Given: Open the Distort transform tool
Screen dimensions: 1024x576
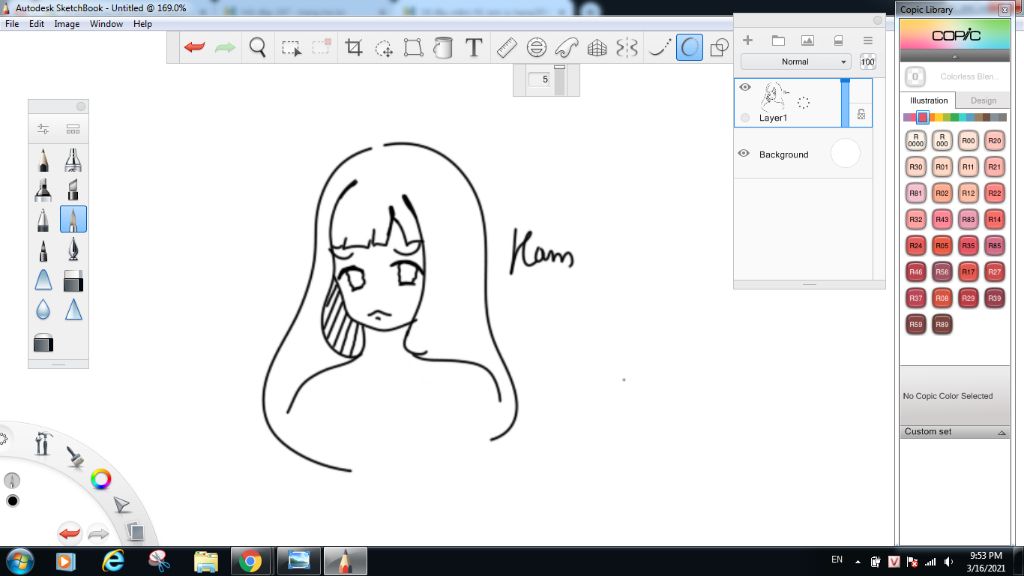Looking at the screenshot, I should tap(413, 48).
